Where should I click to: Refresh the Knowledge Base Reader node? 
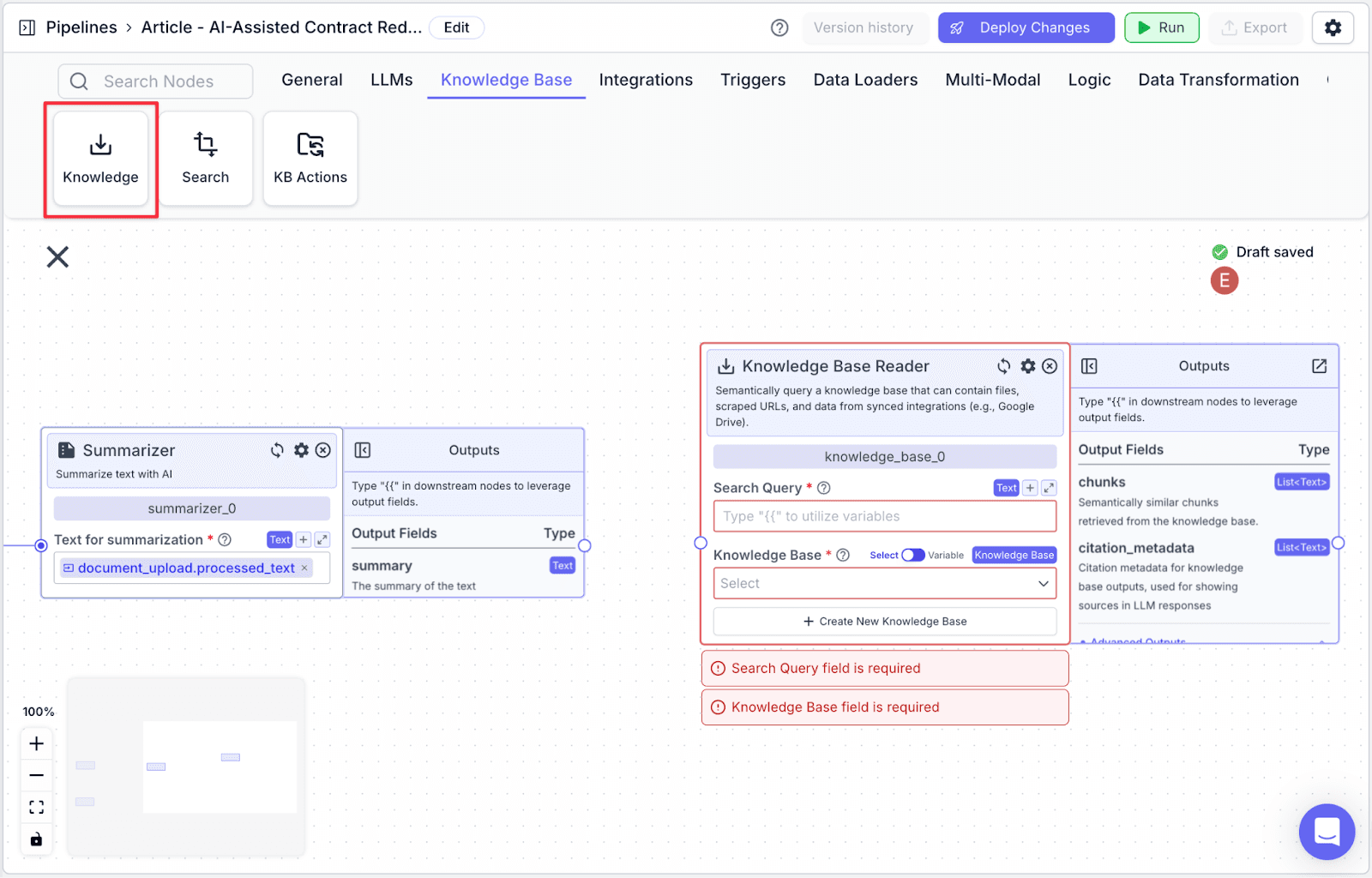1003,366
